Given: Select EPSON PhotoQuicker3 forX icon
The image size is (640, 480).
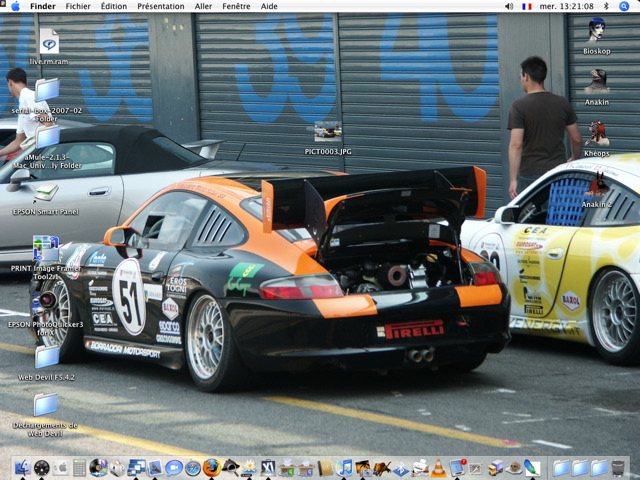Looking at the screenshot, I should click(x=46, y=302).
